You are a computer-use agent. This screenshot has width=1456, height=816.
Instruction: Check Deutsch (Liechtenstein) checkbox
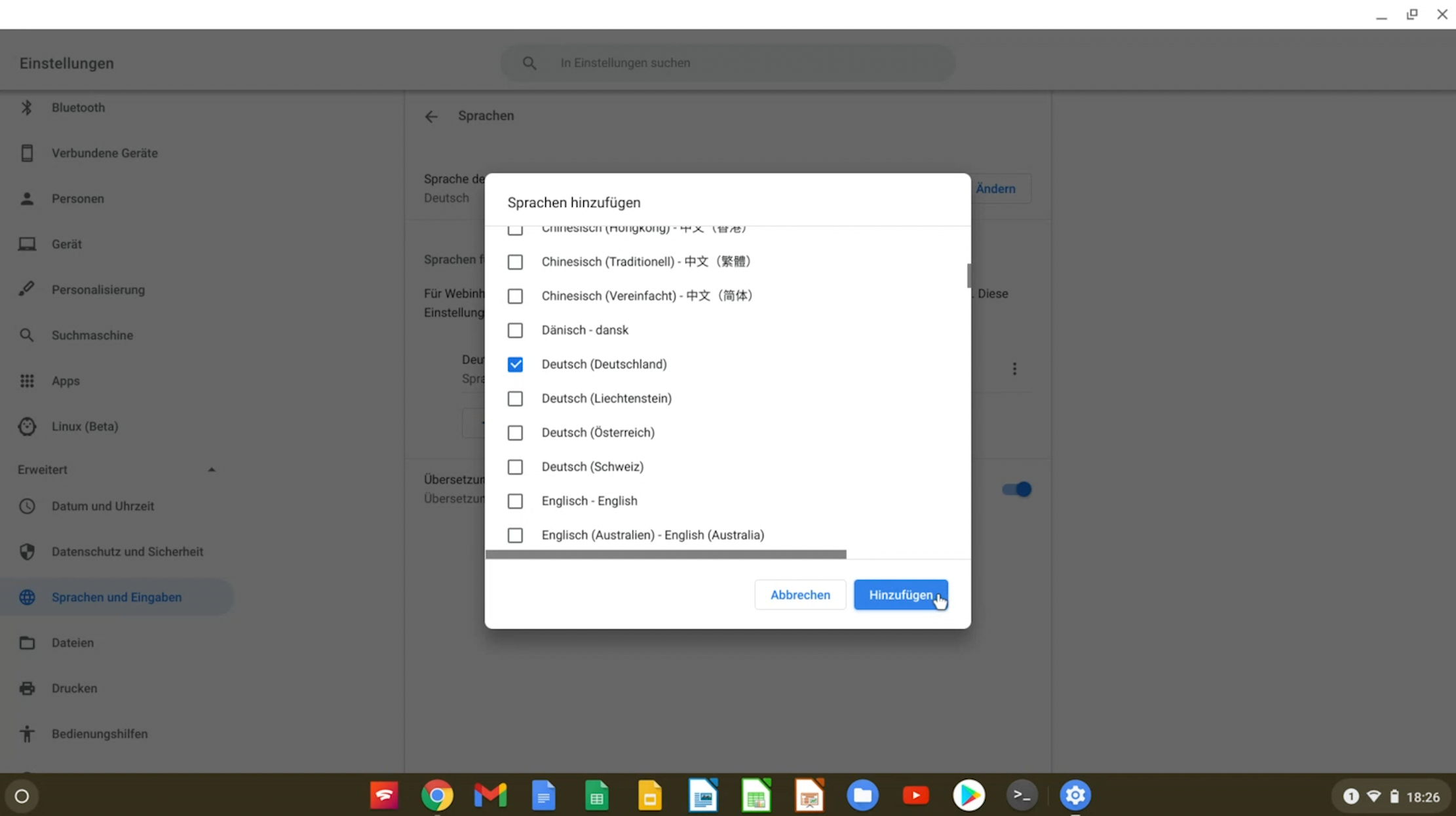(x=515, y=398)
